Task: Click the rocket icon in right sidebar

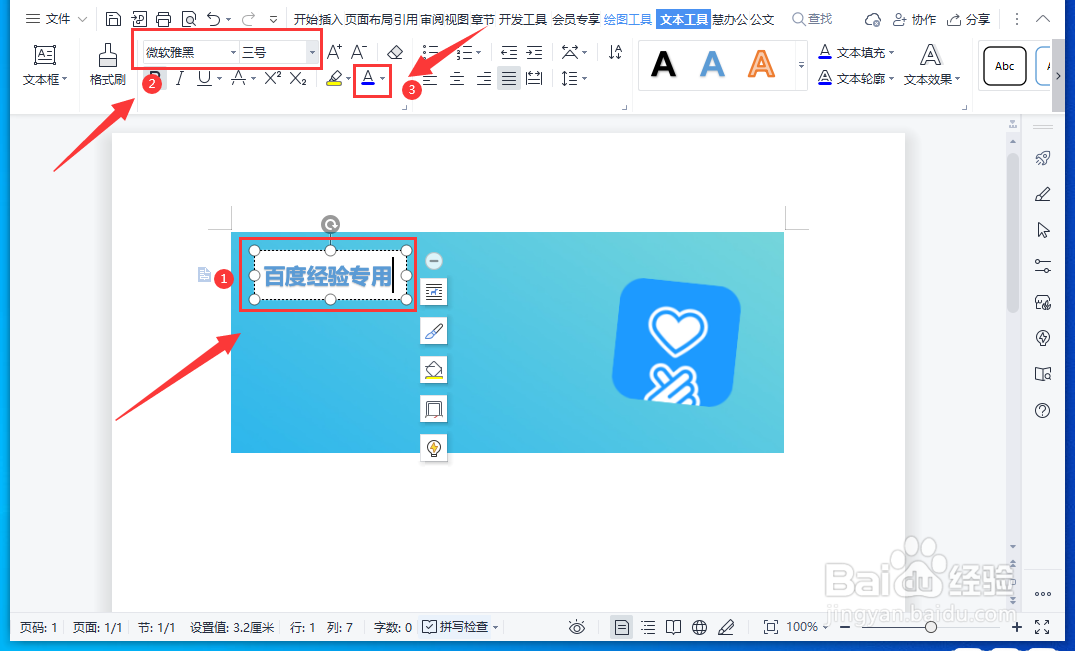Action: point(1043,158)
